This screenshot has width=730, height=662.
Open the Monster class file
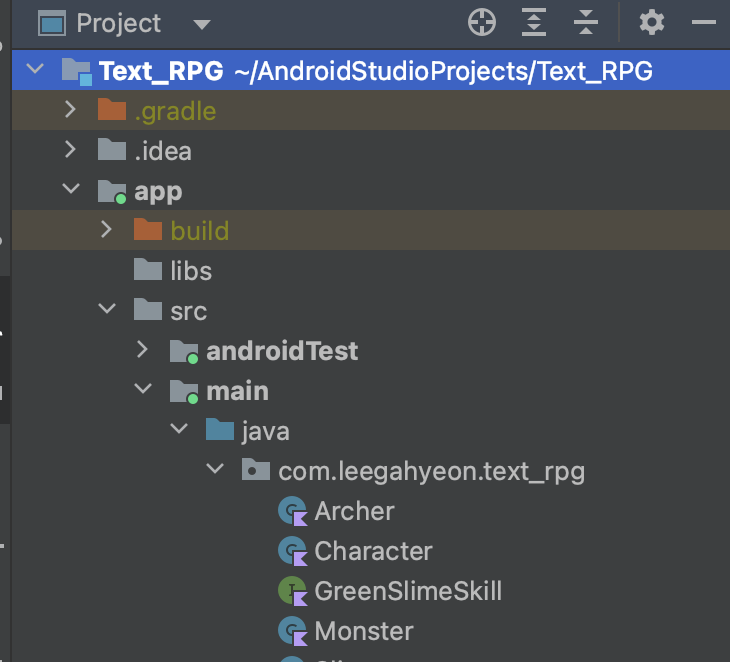click(x=364, y=631)
